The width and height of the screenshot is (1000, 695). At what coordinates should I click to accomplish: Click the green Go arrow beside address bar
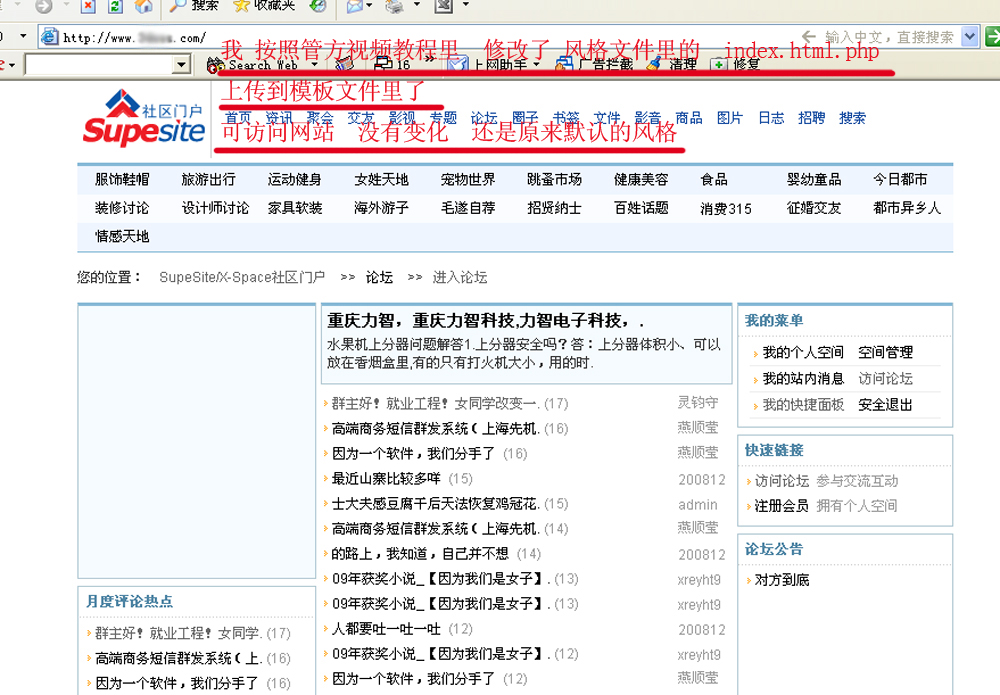point(992,37)
